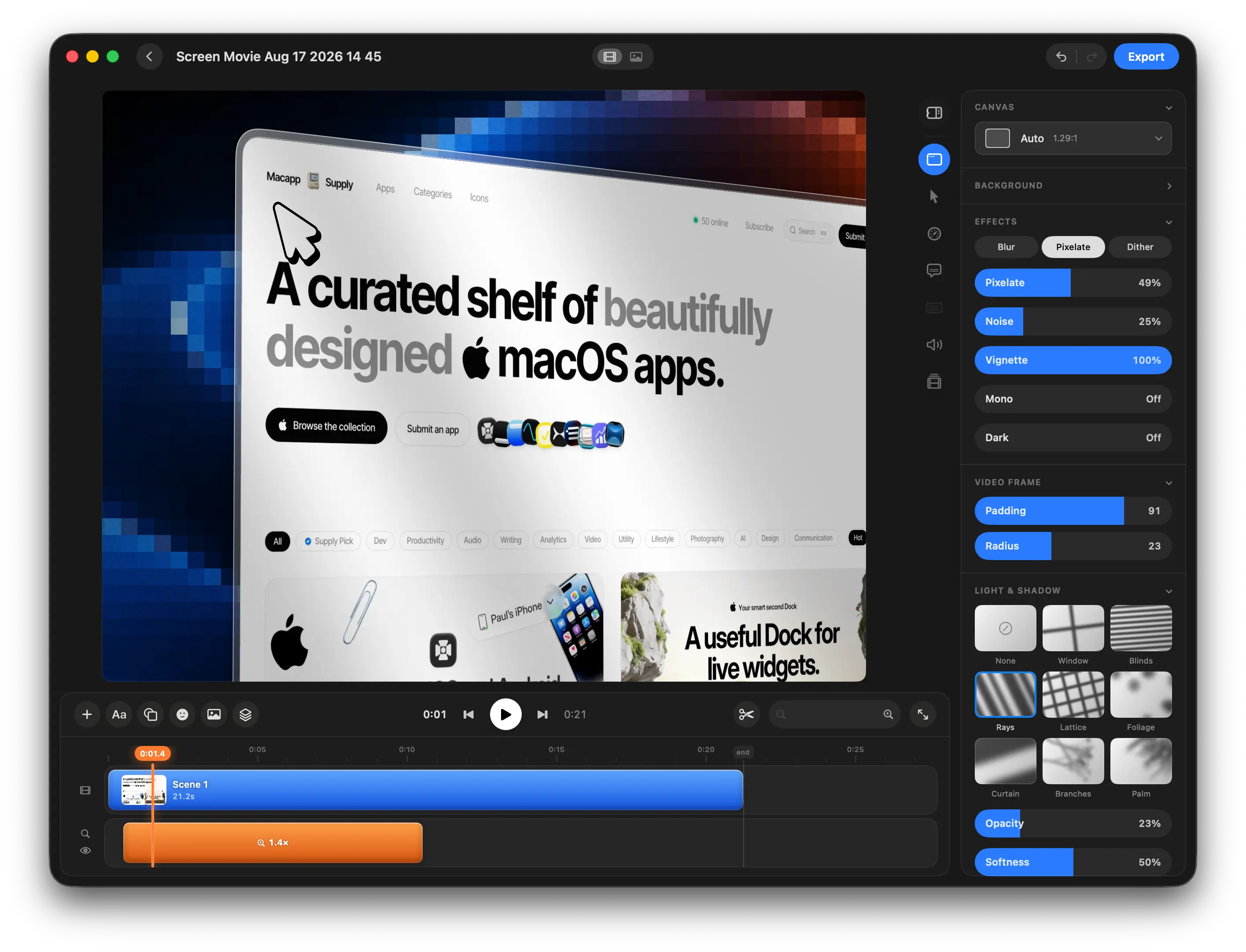
Task: Toggle the Mono effect on
Action: click(1073, 399)
